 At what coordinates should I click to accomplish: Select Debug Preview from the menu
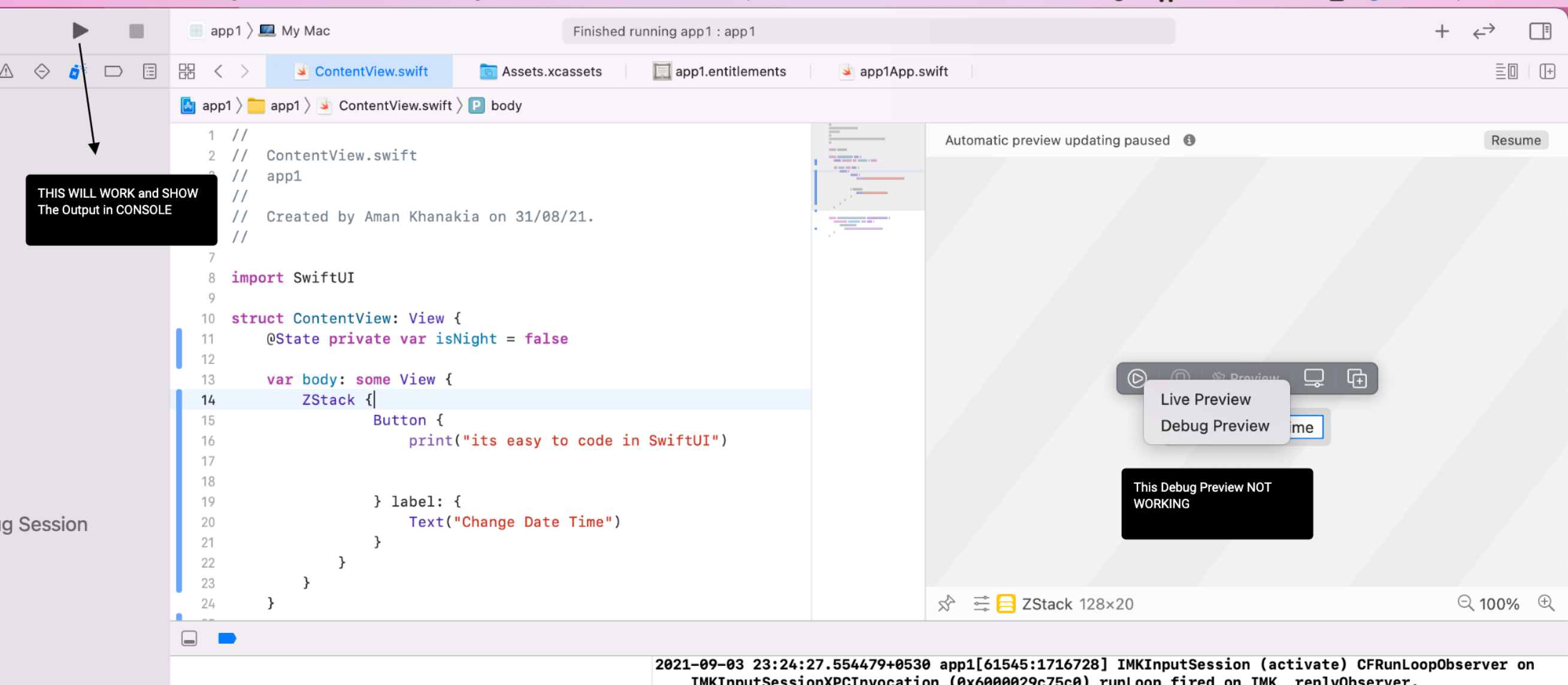1215,426
